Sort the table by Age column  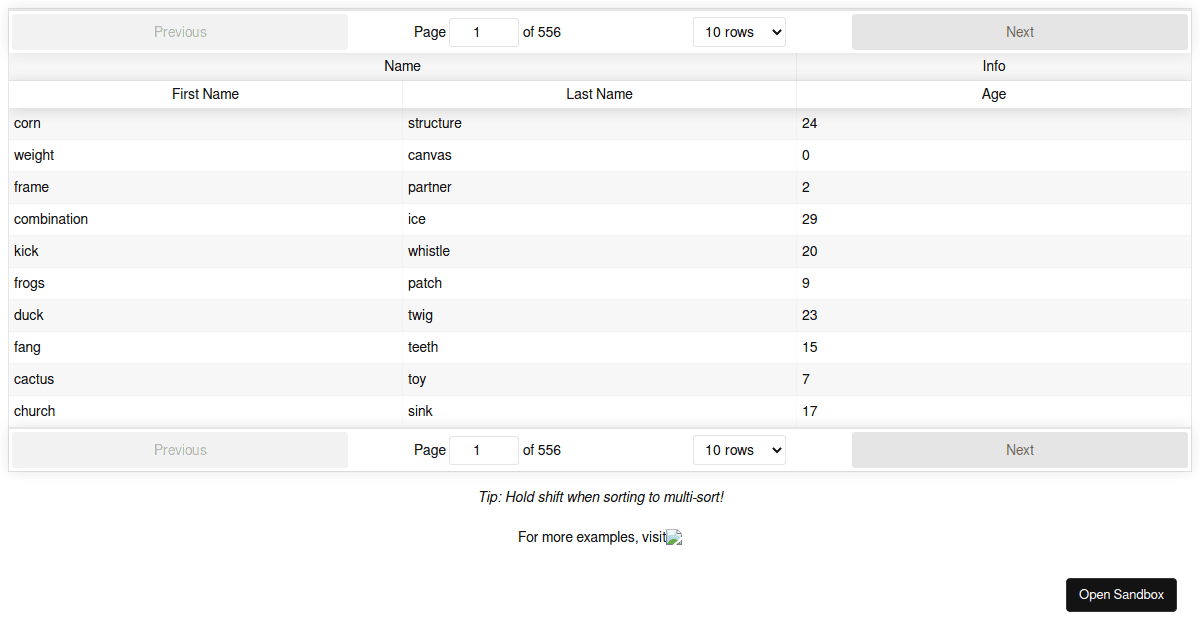(993, 94)
